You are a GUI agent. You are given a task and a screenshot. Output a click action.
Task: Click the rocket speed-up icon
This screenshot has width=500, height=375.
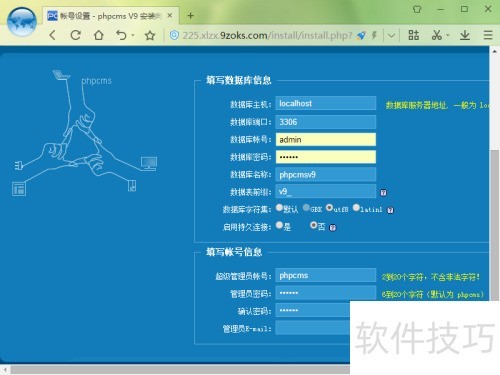coord(361,35)
